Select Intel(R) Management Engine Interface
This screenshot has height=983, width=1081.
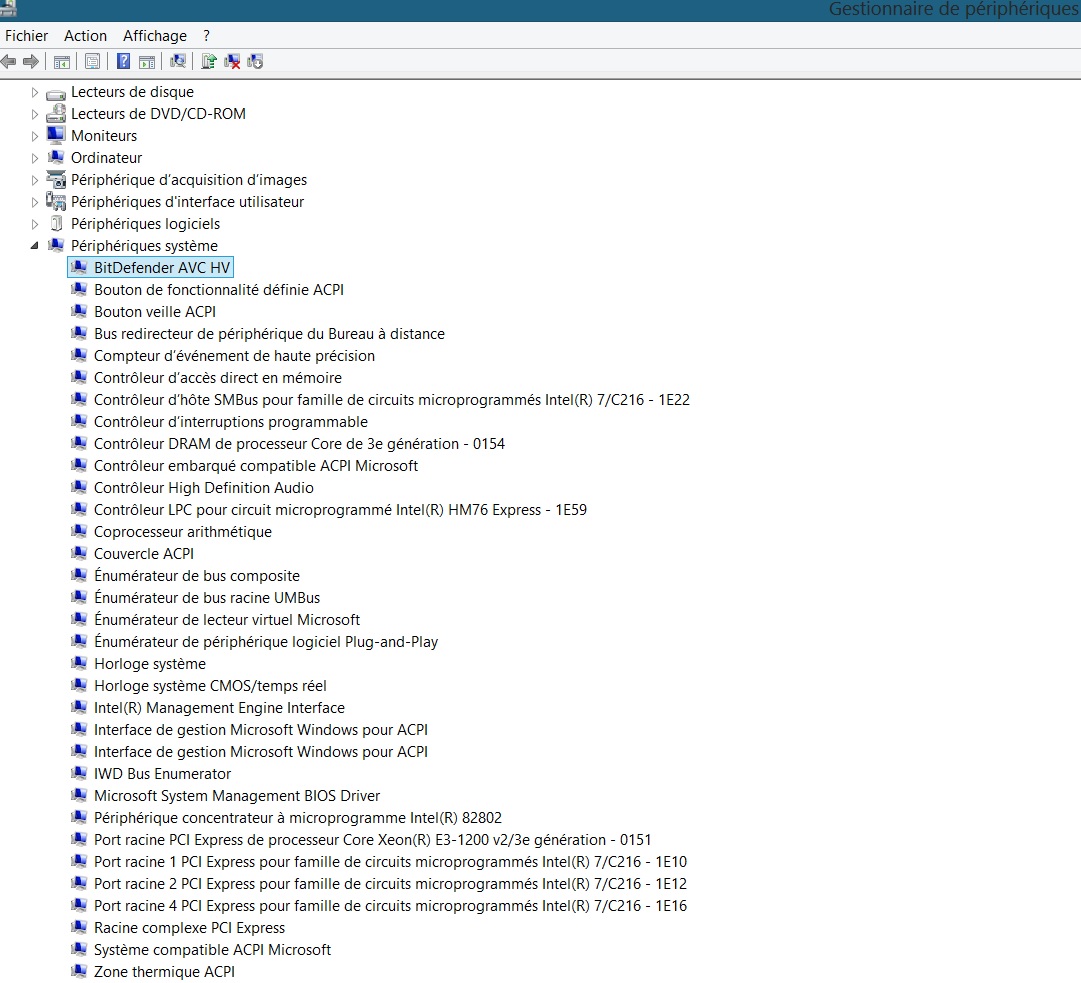(219, 708)
